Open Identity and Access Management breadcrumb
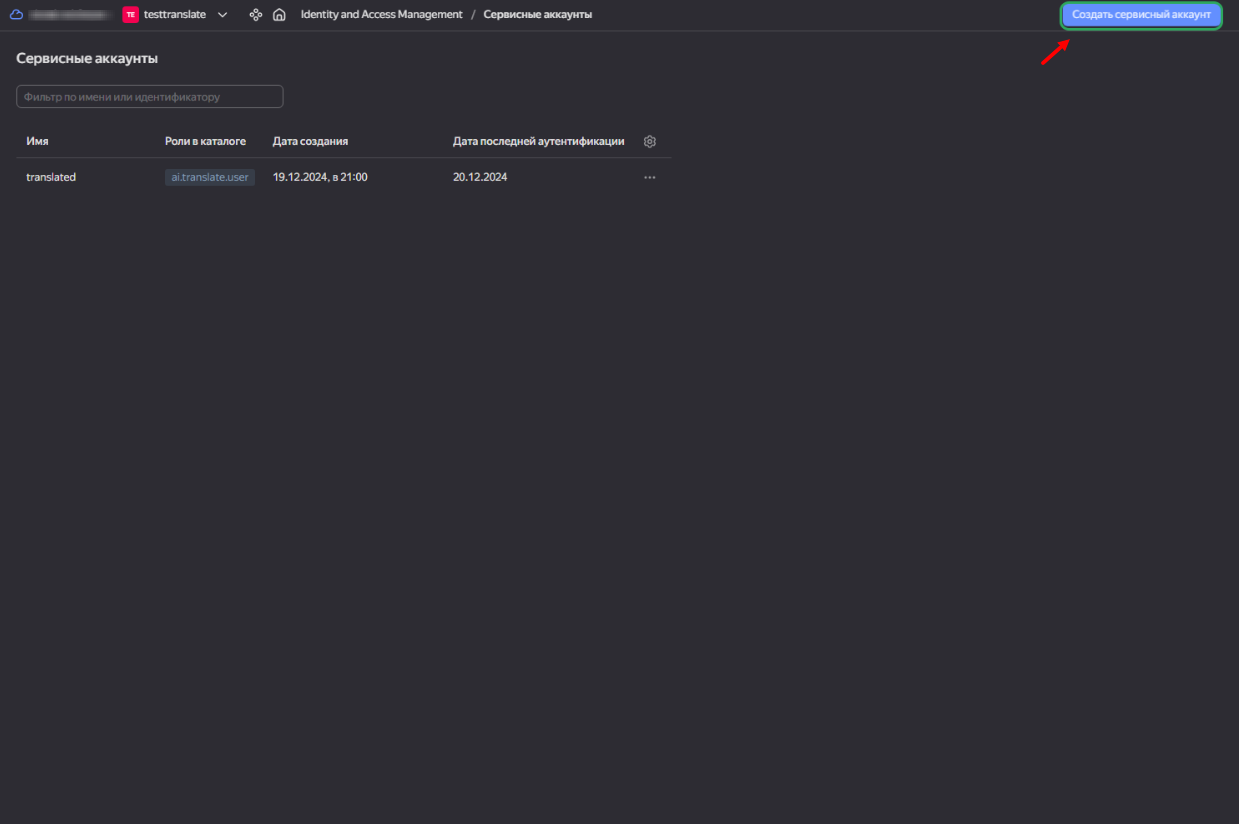This screenshot has height=824, width=1239. point(381,15)
